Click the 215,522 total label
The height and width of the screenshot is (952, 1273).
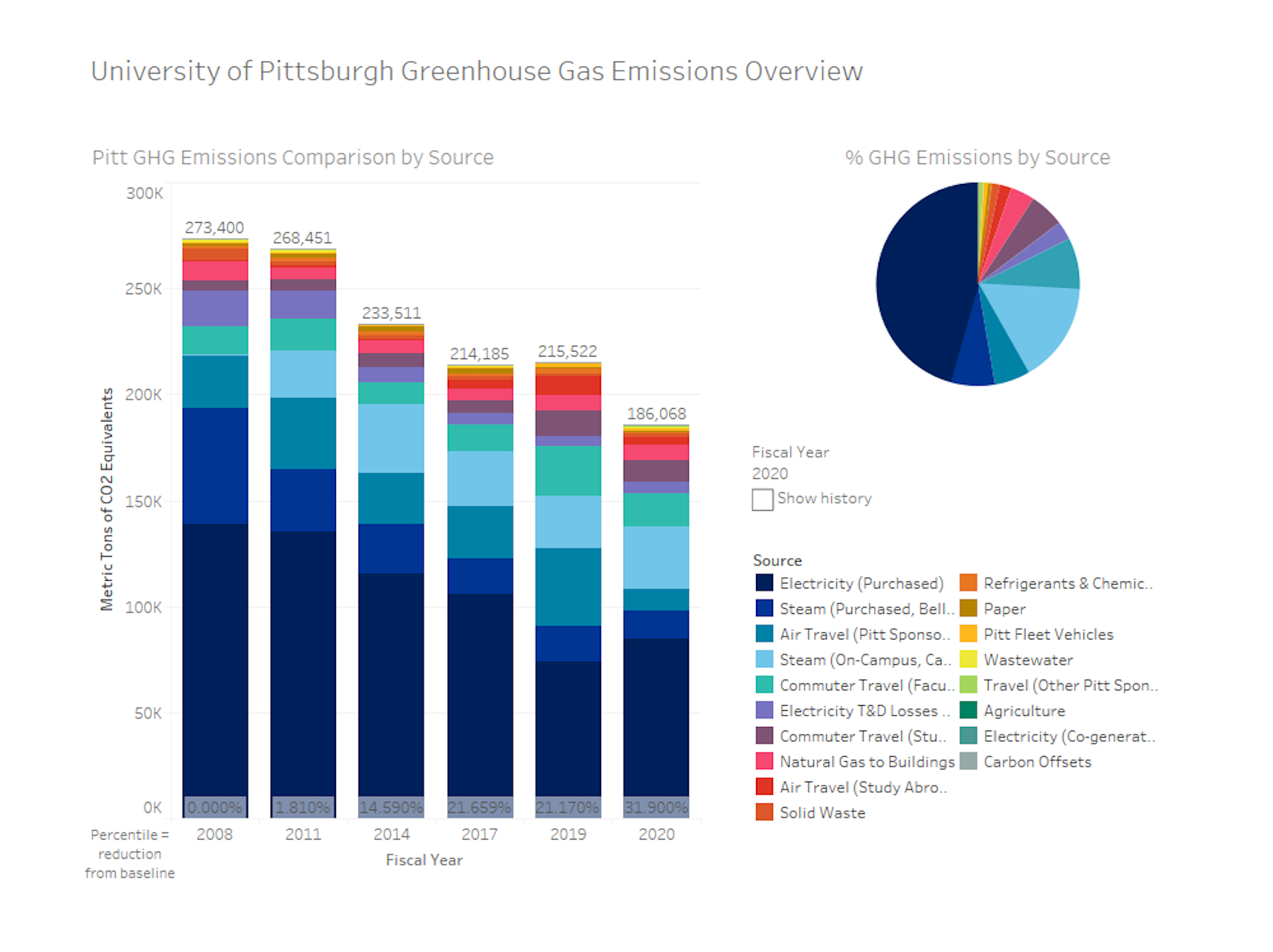point(567,352)
